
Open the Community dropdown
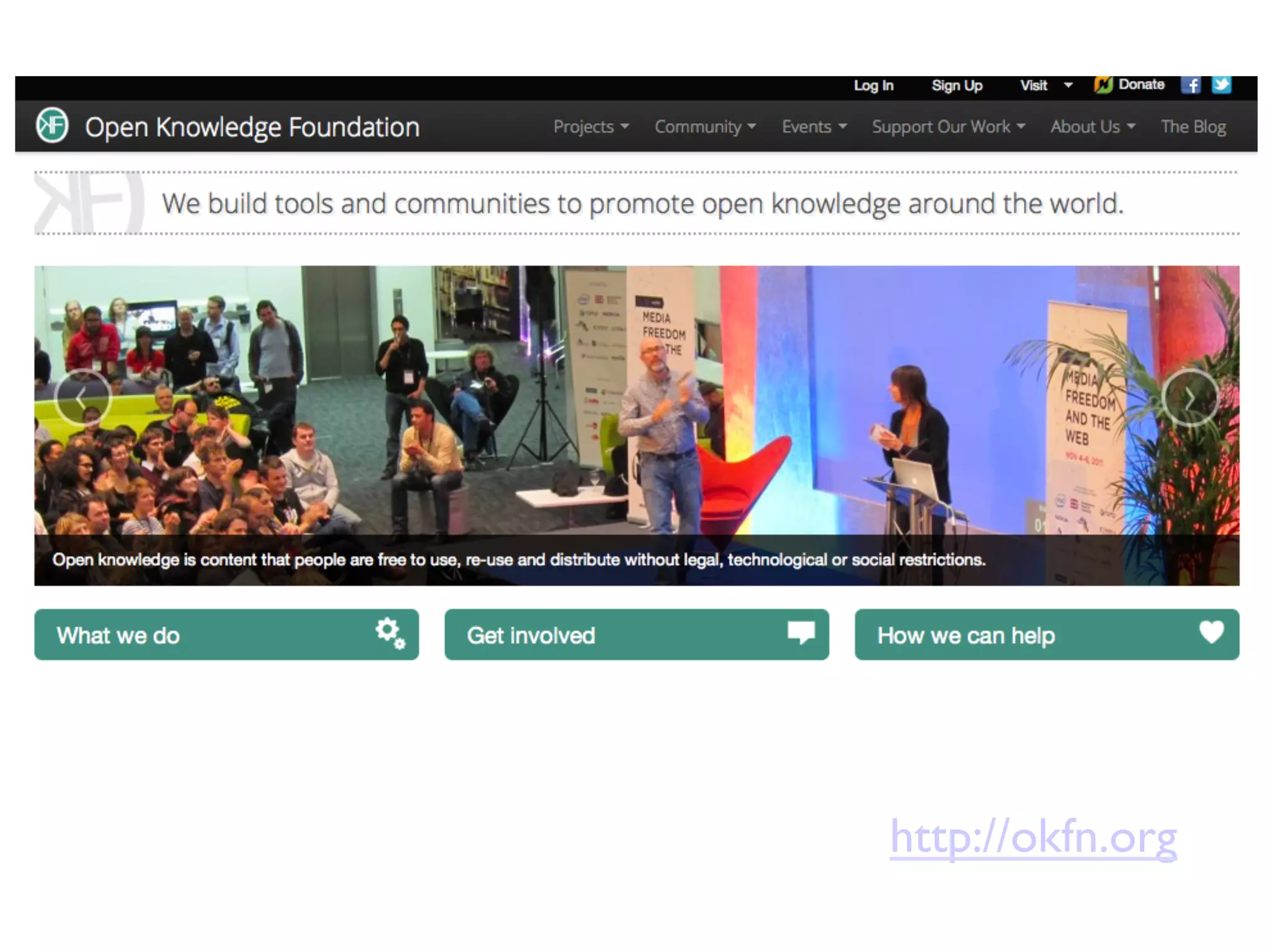704,126
